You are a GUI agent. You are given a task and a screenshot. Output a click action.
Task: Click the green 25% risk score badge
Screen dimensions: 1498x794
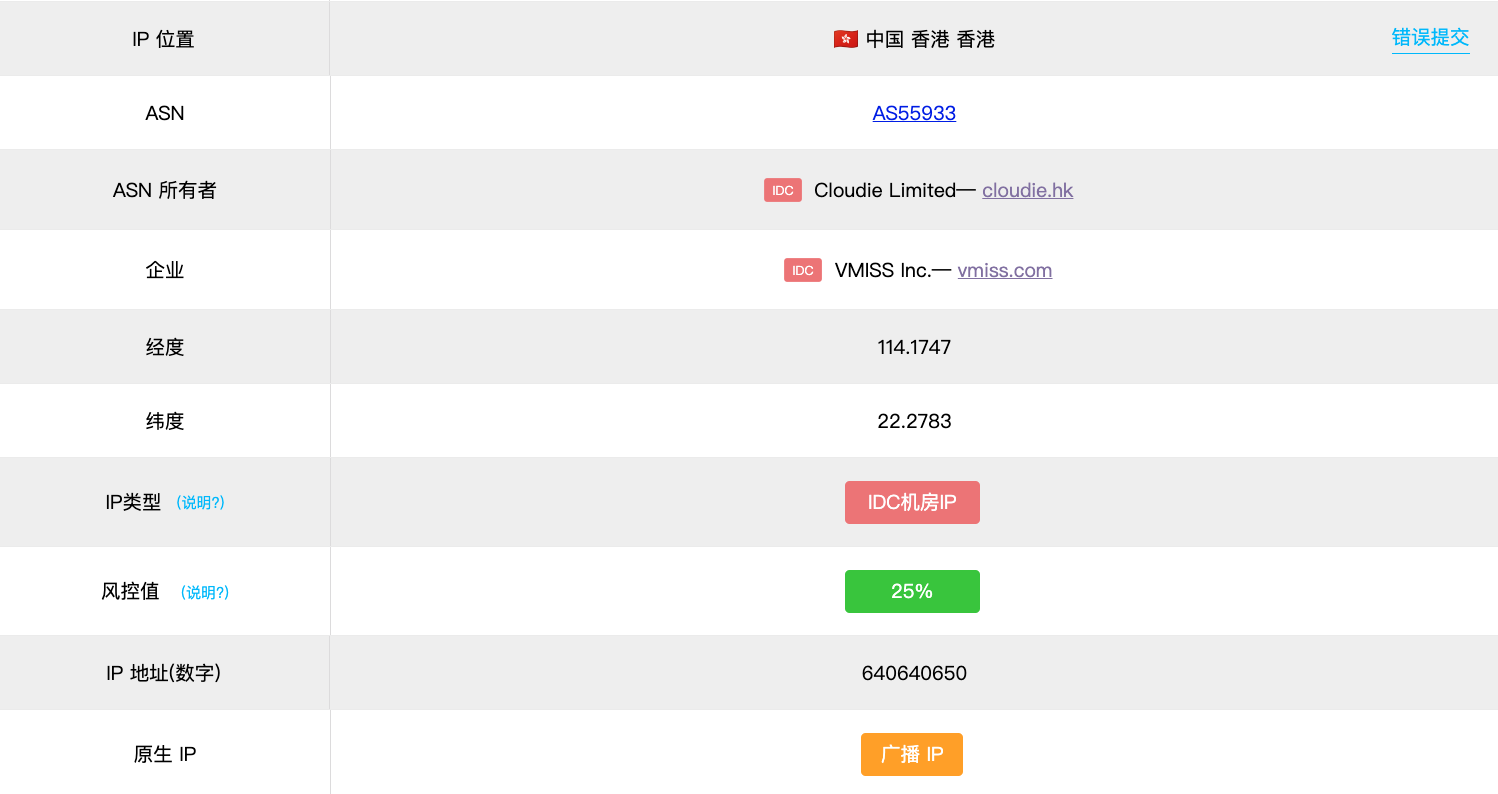pyautogui.click(x=912, y=591)
